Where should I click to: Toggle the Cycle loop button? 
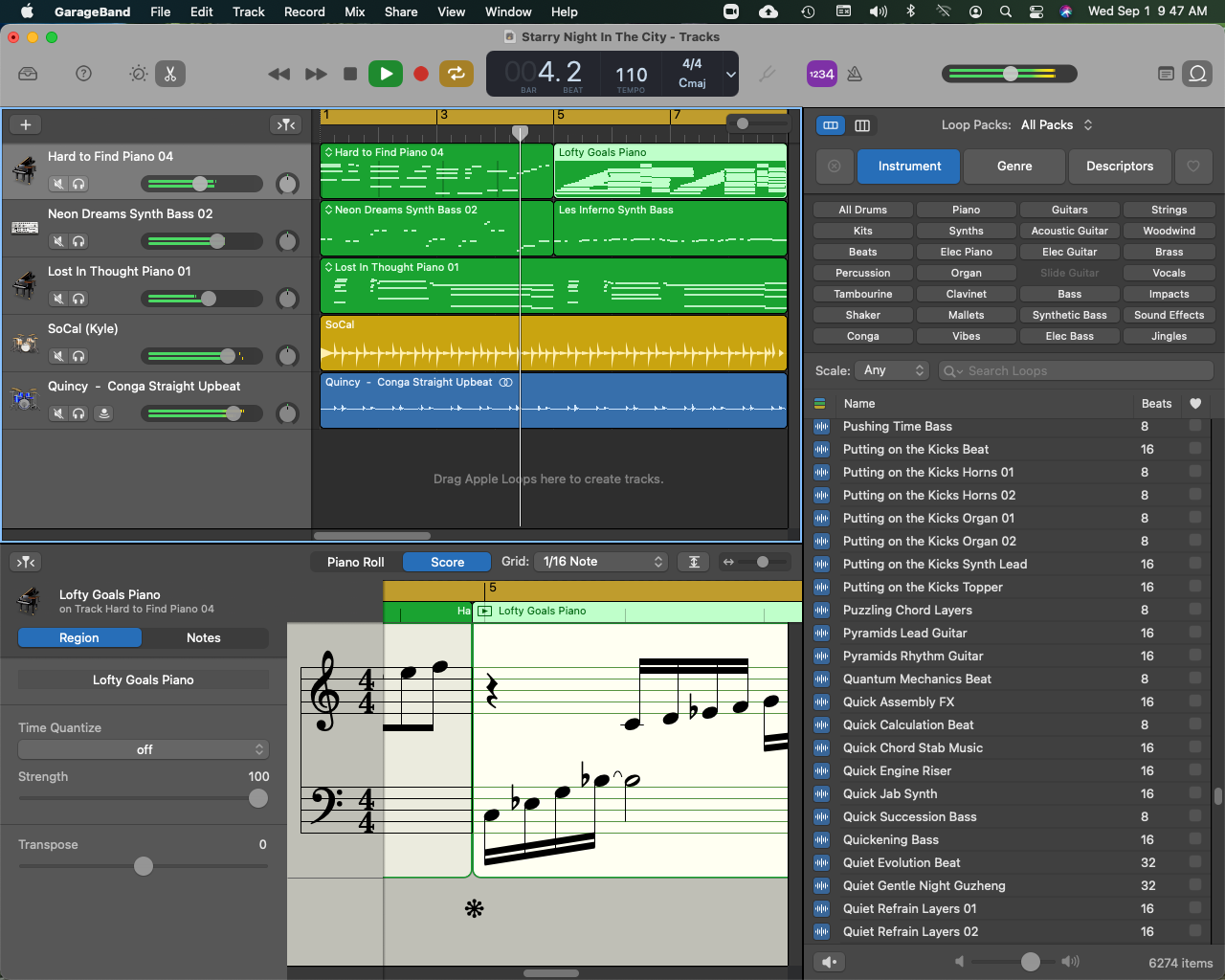pyautogui.click(x=457, y=74)
